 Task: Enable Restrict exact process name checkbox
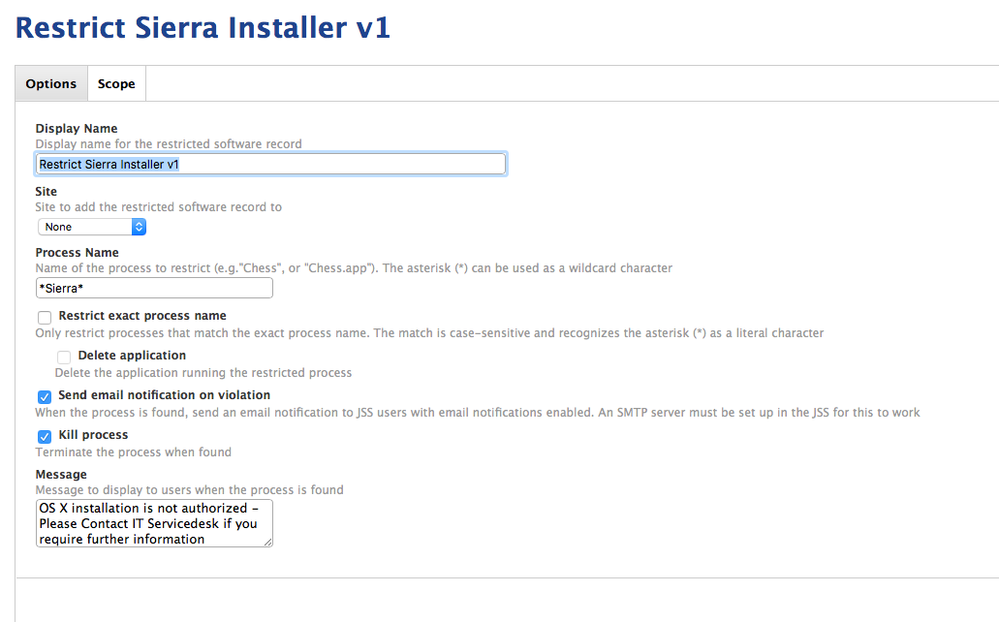(x=45, y=317)
